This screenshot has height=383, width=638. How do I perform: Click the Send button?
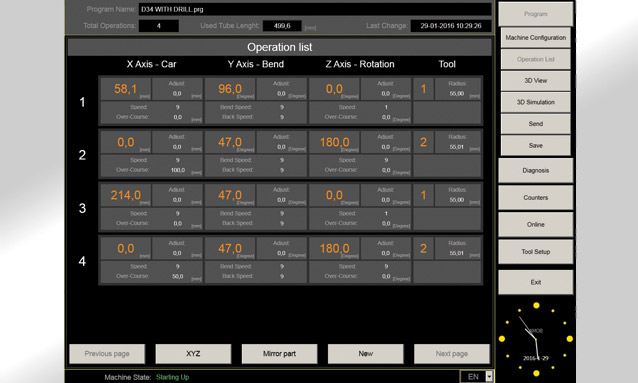535,124
